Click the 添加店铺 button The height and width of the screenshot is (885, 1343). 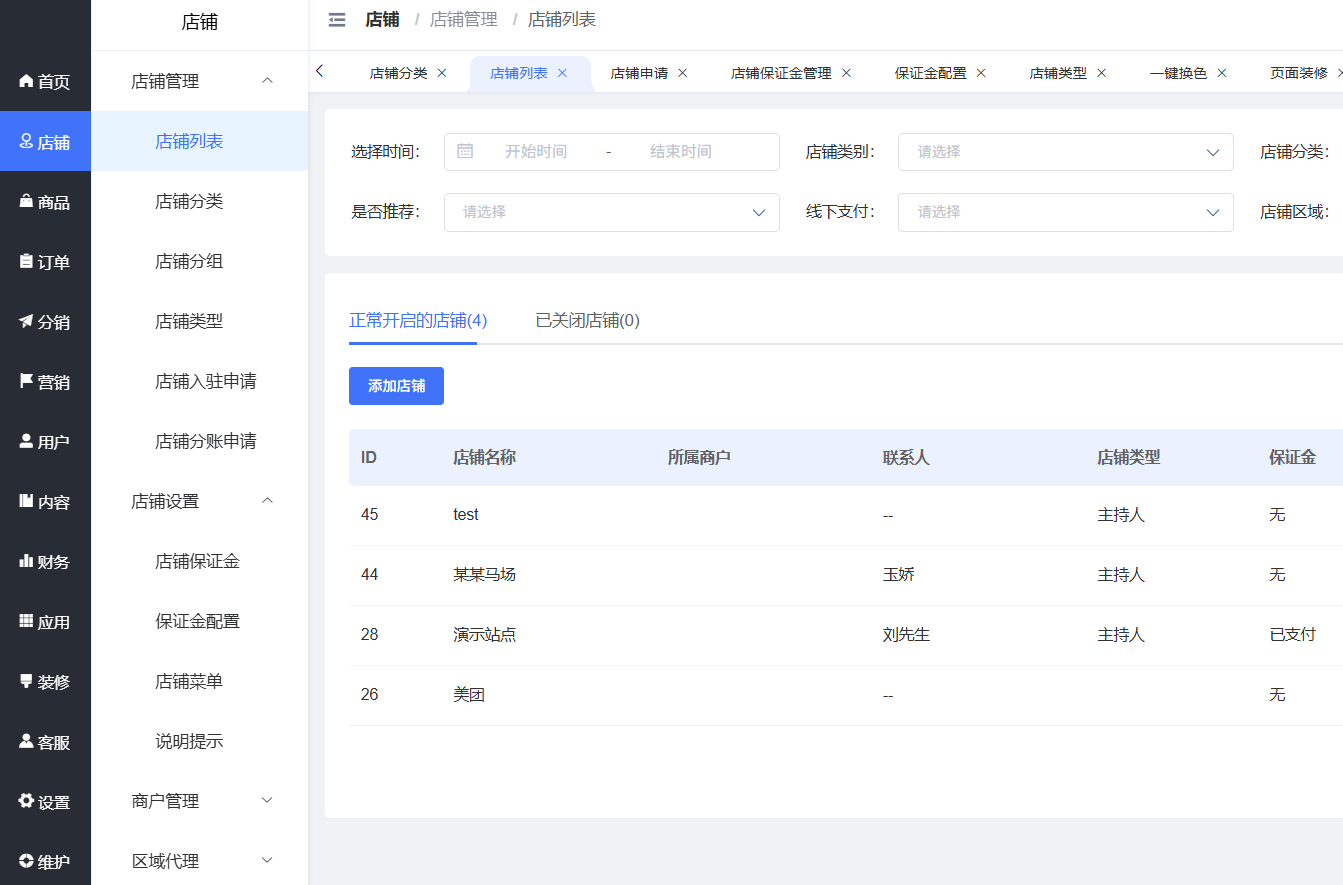pos(396,386)
